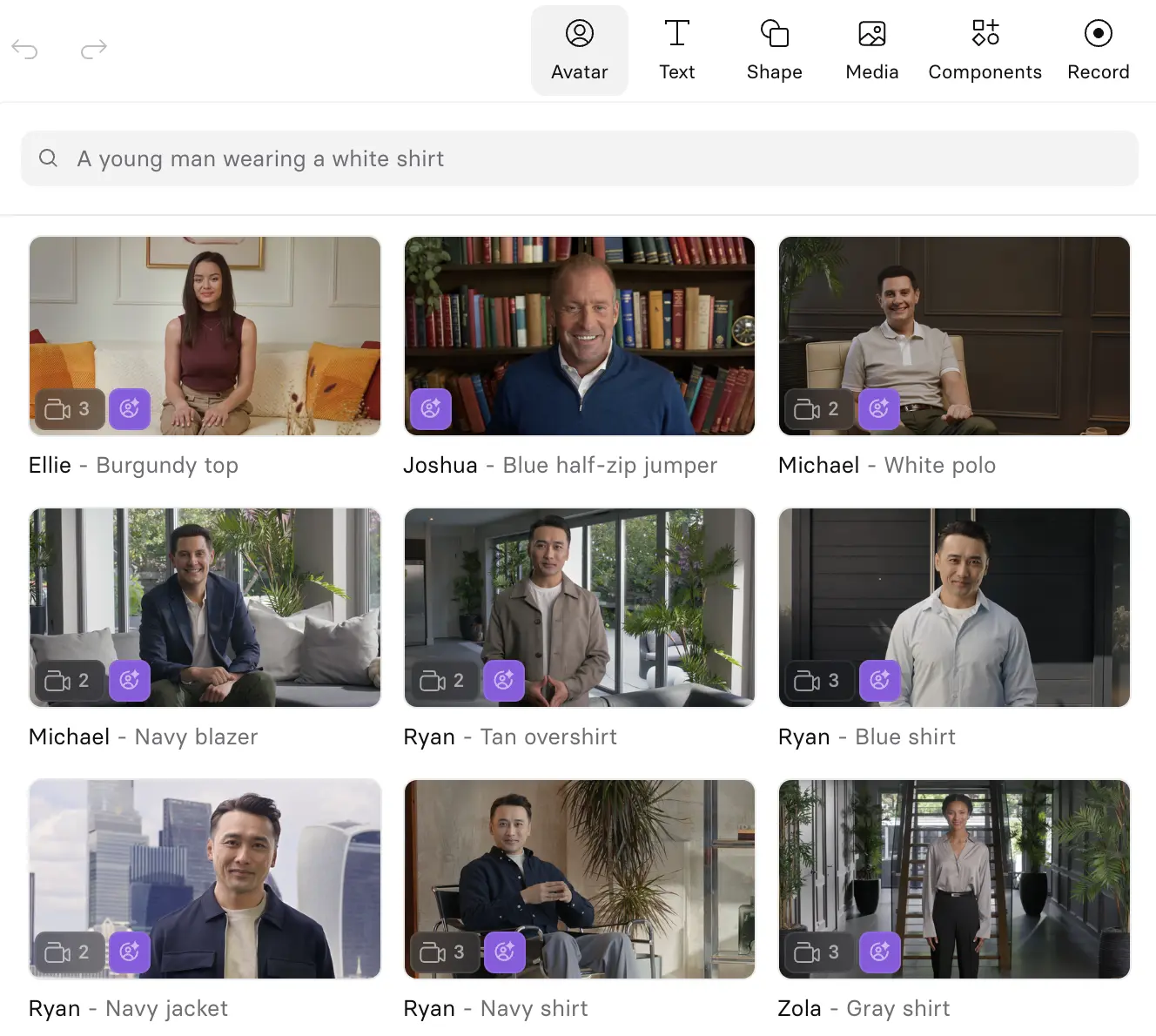The width and height of the screenshot is (1156, 1036).
Task: Click camera angles badge on Michael Navy blazer
Action: (x=69, y=681)
